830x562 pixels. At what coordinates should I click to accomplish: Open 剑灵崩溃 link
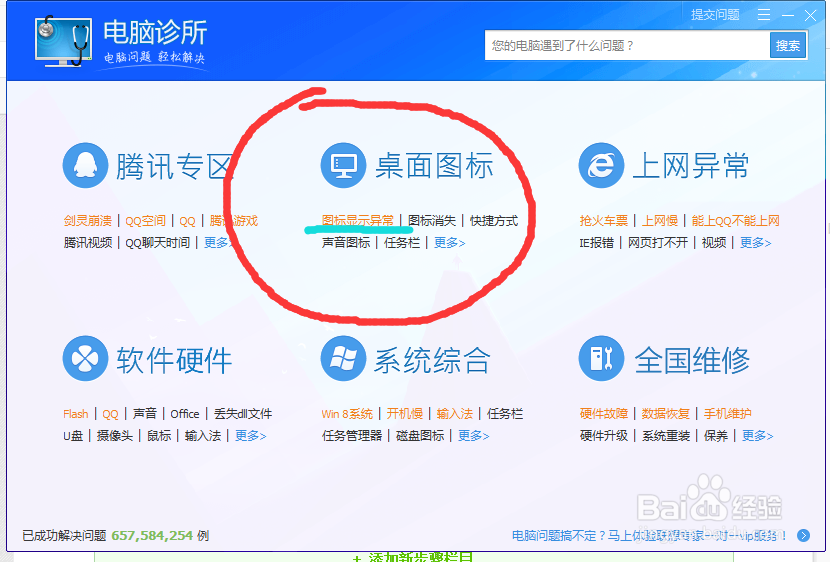[x=88, y=221]
